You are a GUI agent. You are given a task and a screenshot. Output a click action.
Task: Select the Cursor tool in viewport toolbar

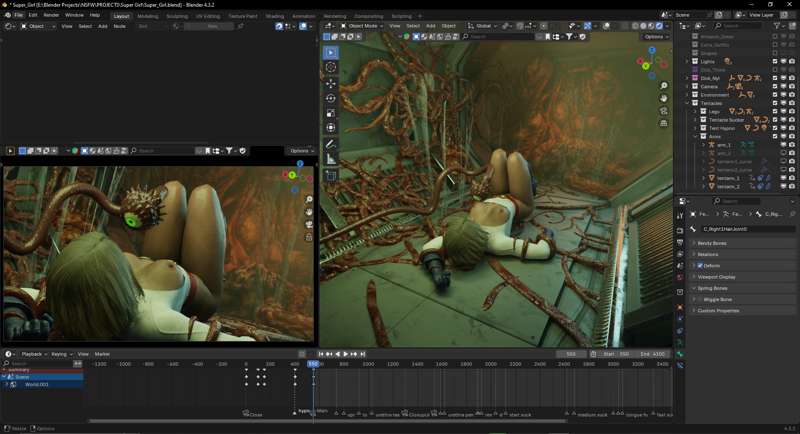pos(331,67)
